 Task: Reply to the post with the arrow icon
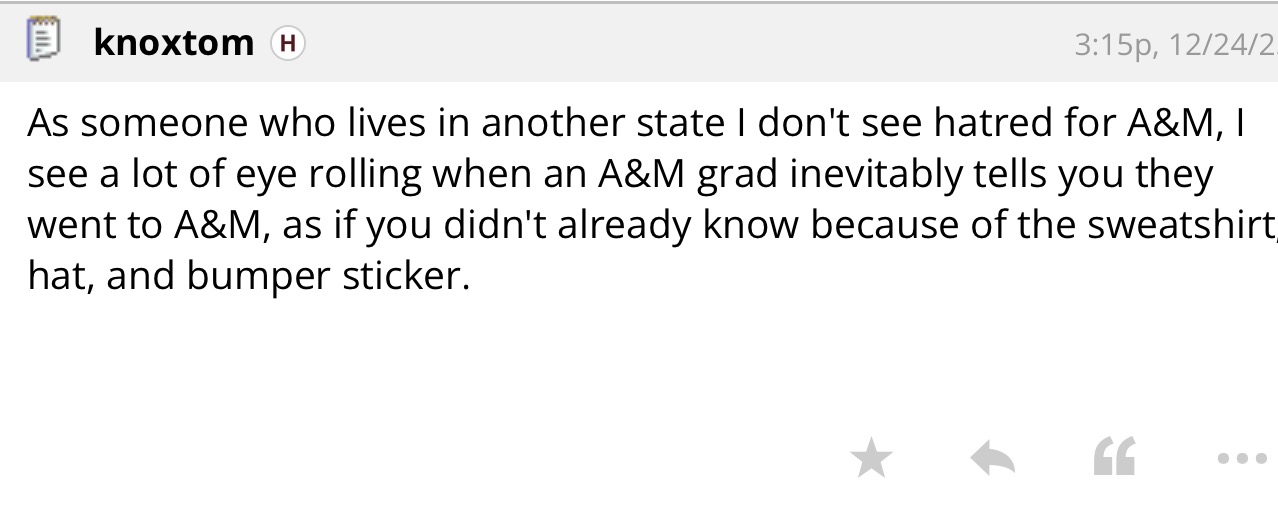(x=993, y=459)
